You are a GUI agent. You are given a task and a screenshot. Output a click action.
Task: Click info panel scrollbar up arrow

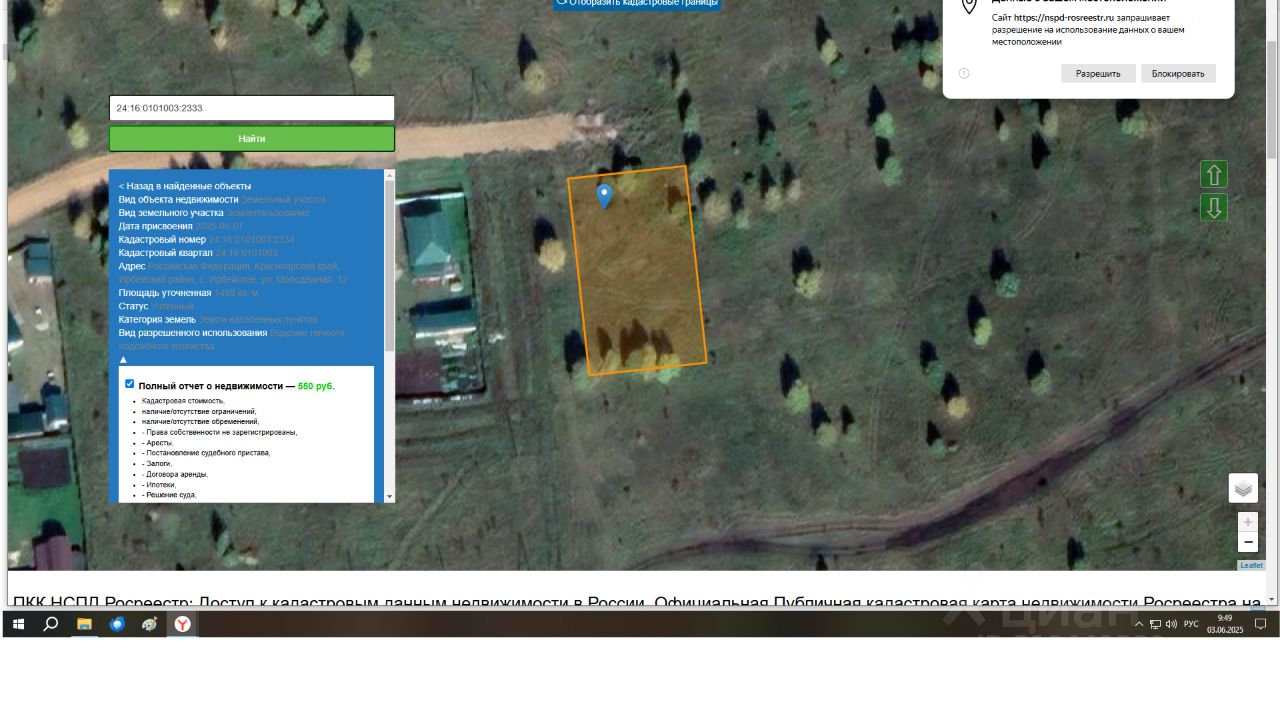390,176
